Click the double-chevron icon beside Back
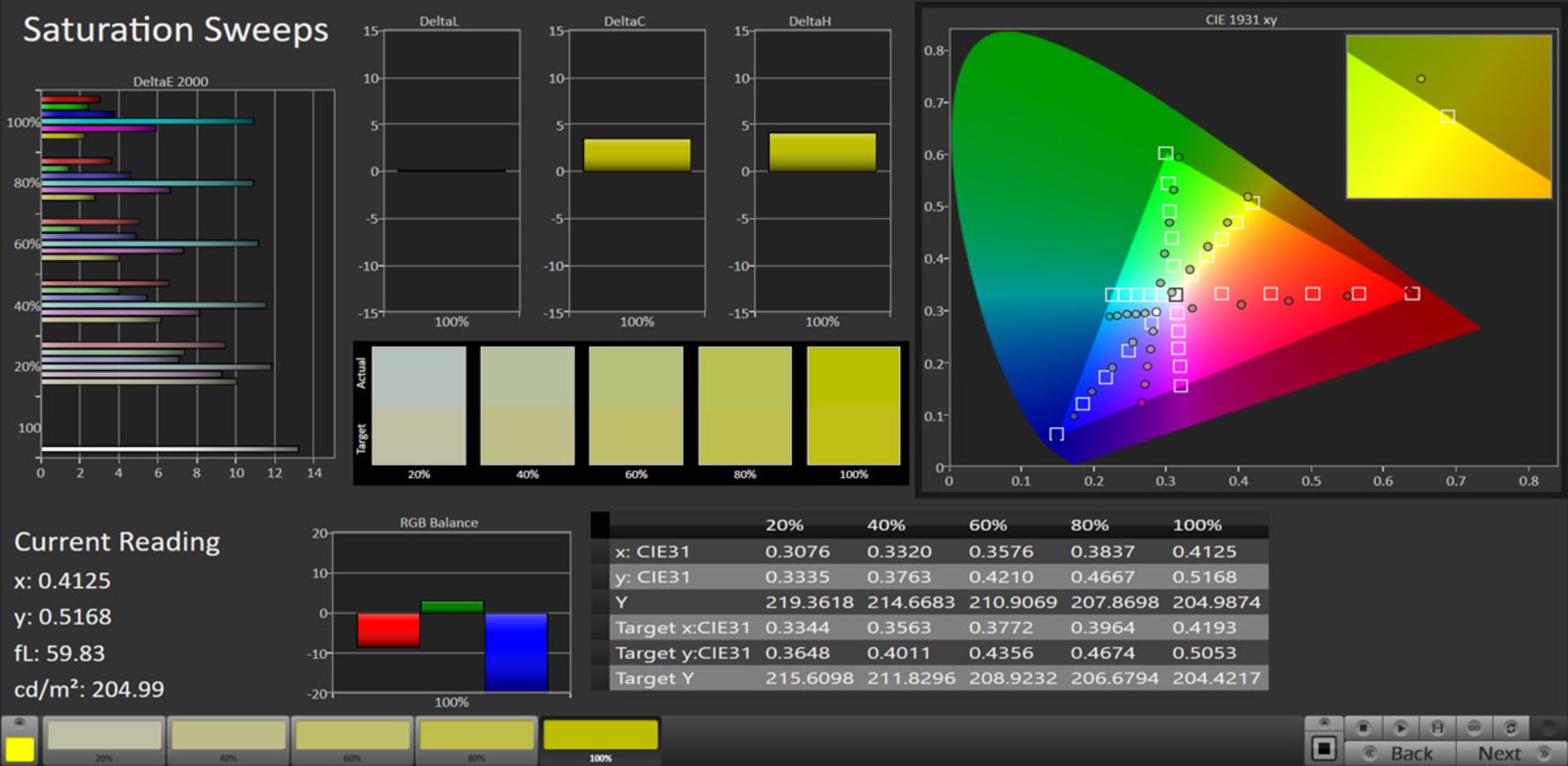The width and height of the screenshot is (1568, 766). coord(1370,752)
